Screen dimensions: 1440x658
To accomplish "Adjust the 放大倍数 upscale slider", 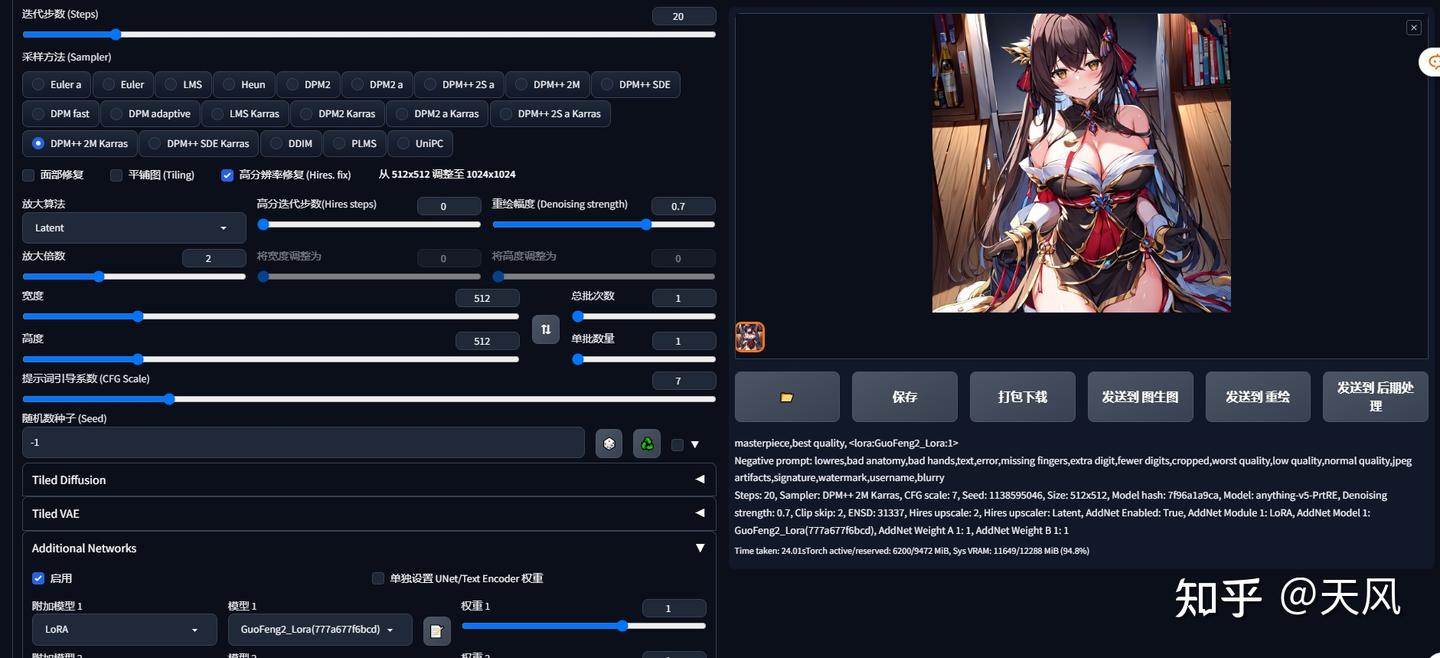I will pyautogui.click(x=134, y=276).
